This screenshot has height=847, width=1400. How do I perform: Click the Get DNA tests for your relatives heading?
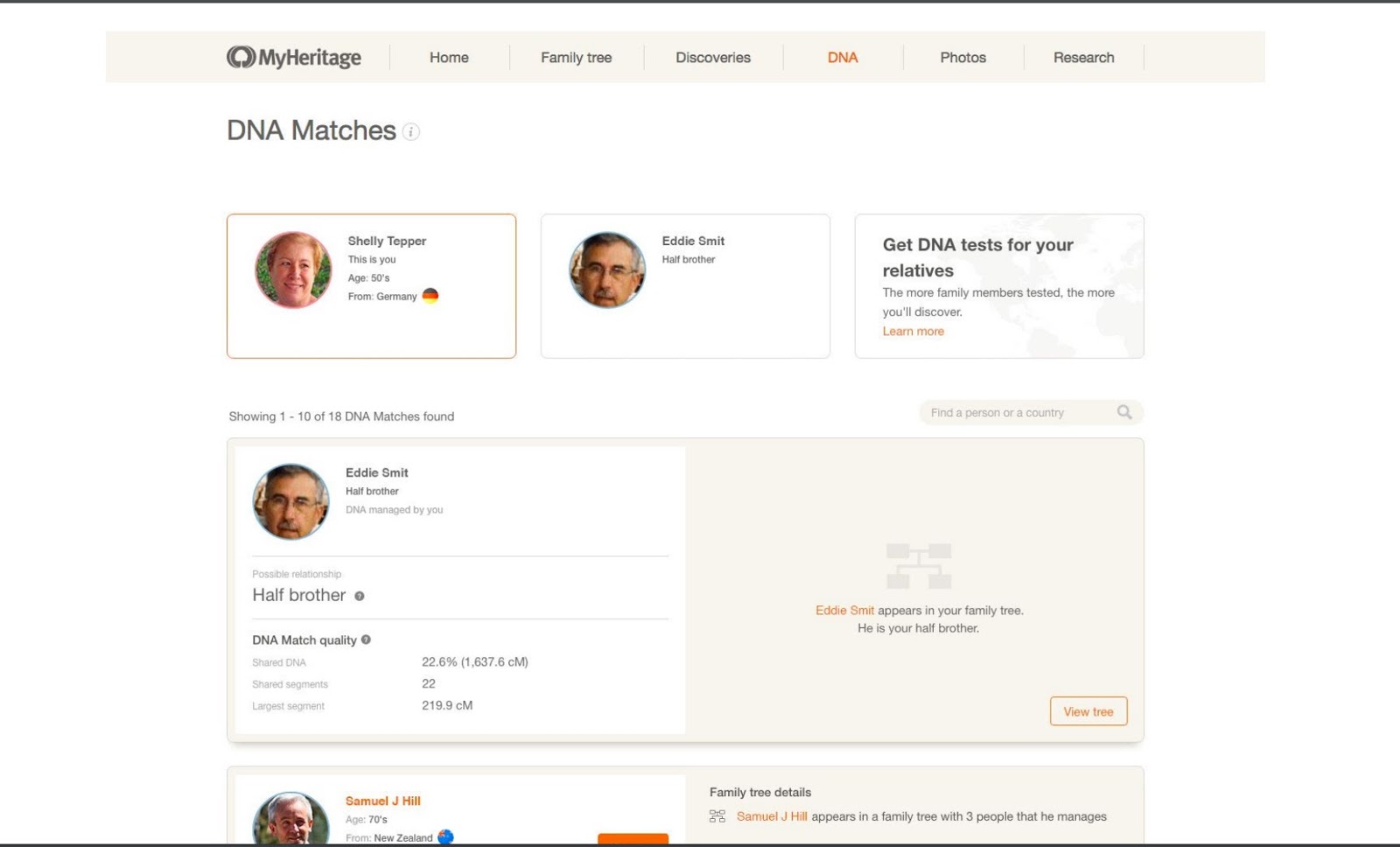(978, 257)
